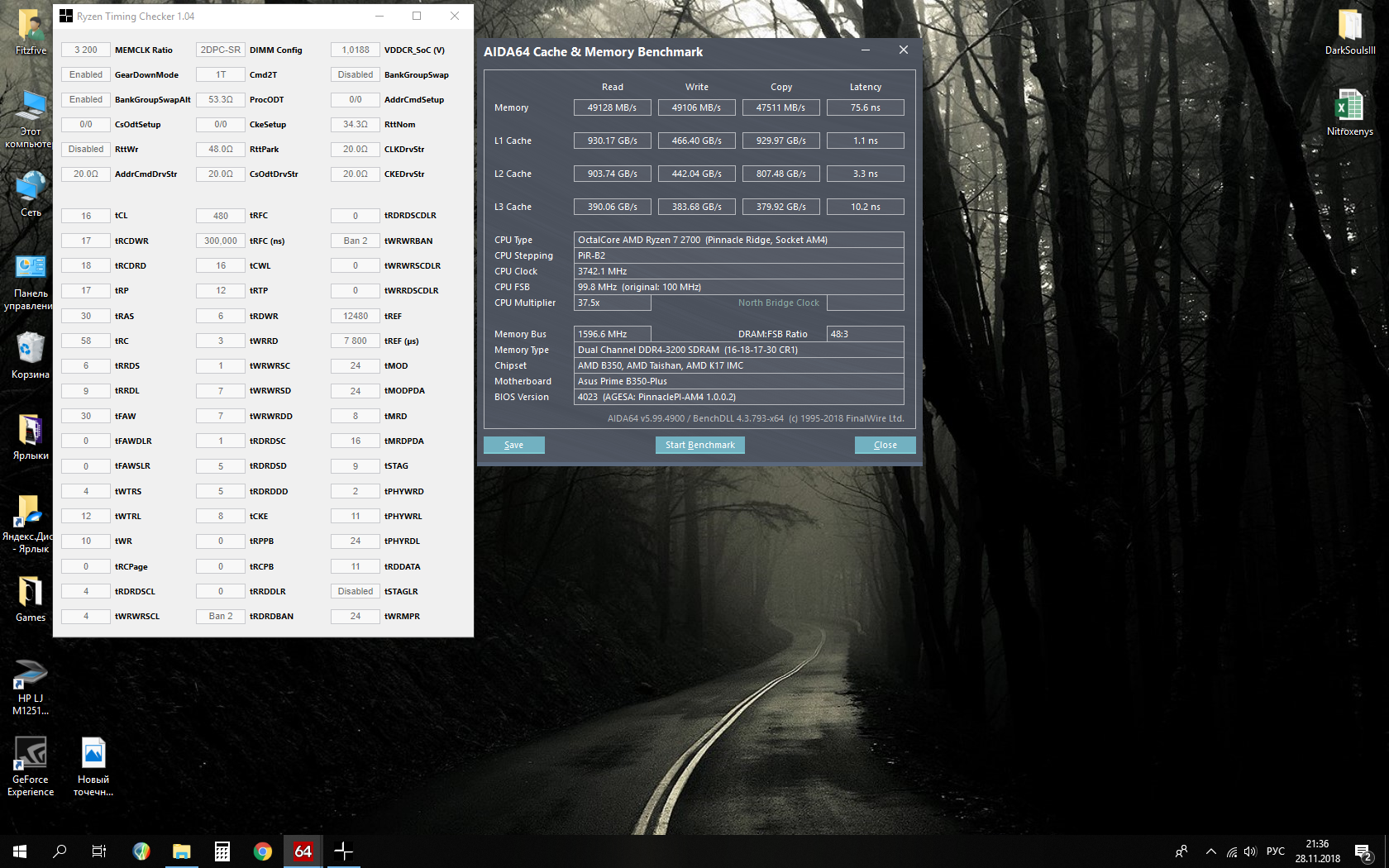The width and height of the screenshot is (1389, 868).
Task: Click the Start Benchmark button
Action: click(700, 445)
